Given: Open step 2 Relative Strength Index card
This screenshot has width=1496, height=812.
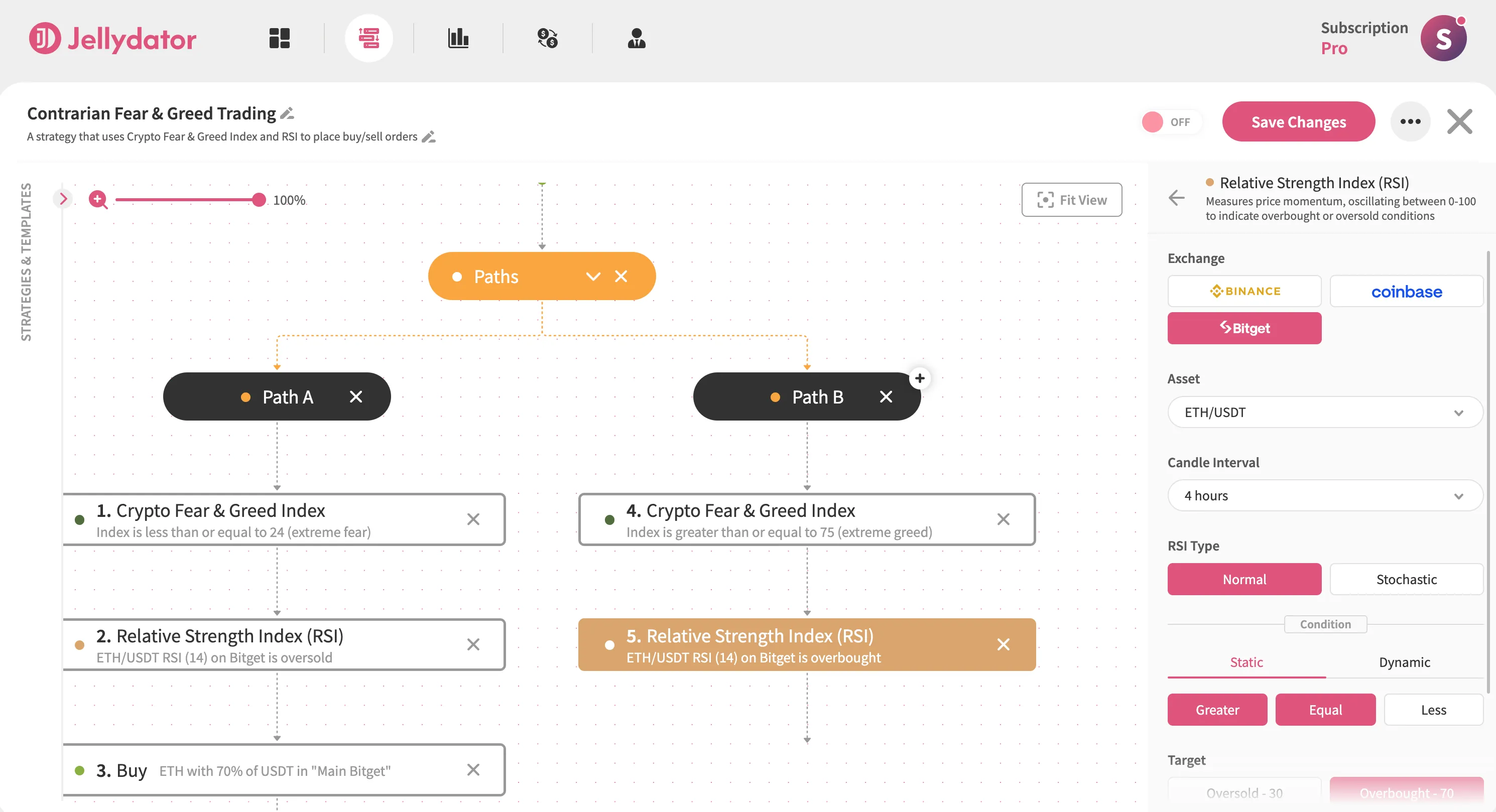Looking at the screenshot, I should coord(284,644).
